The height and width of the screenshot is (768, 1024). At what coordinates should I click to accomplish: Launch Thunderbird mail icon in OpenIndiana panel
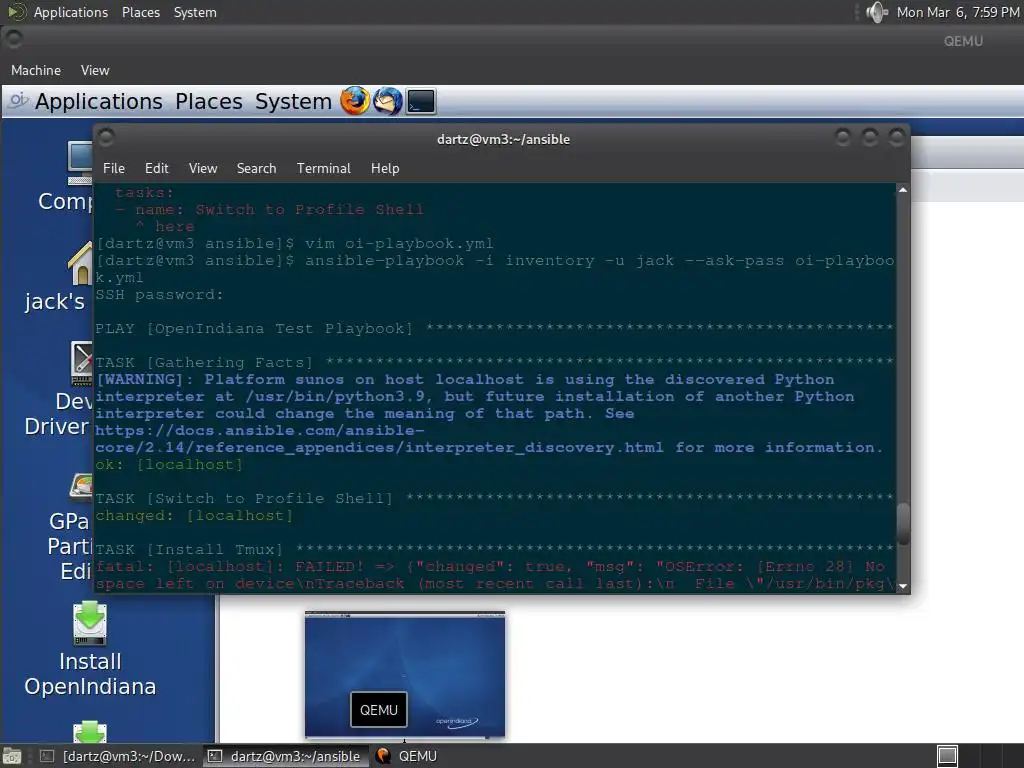[388, 101]
